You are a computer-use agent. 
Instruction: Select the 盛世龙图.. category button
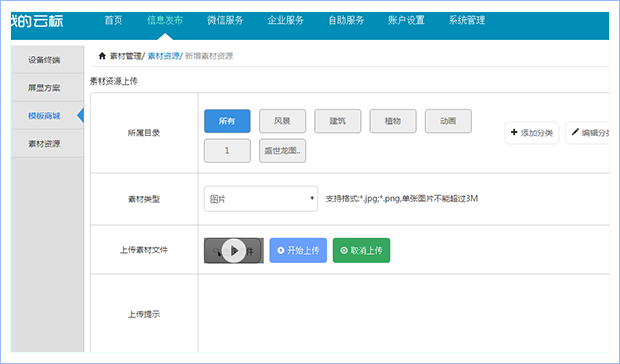click(282, 151)
